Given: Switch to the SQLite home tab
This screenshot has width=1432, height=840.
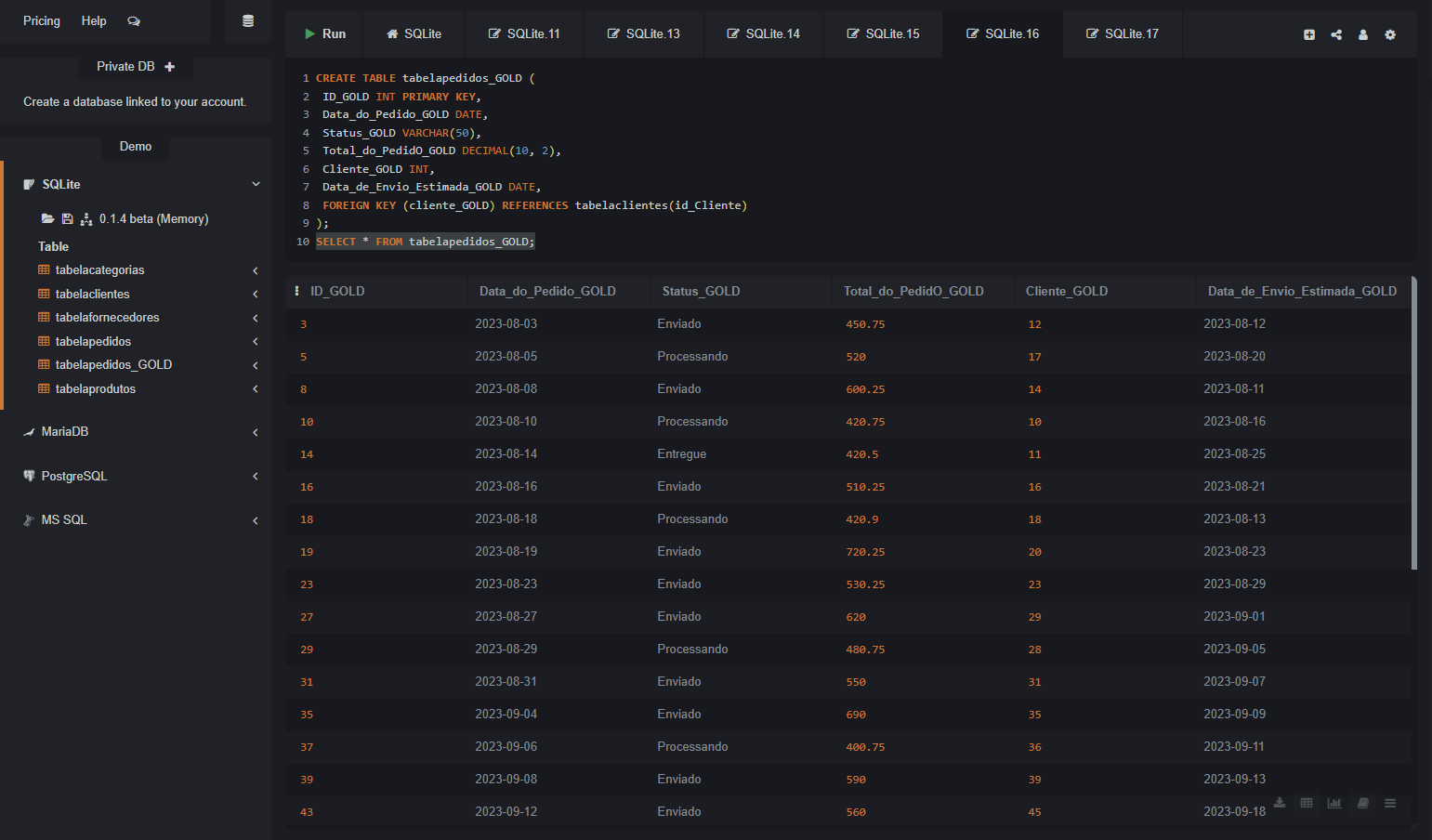Looking at the screenshot, I should pyautogui.click(x=414, y=34).
